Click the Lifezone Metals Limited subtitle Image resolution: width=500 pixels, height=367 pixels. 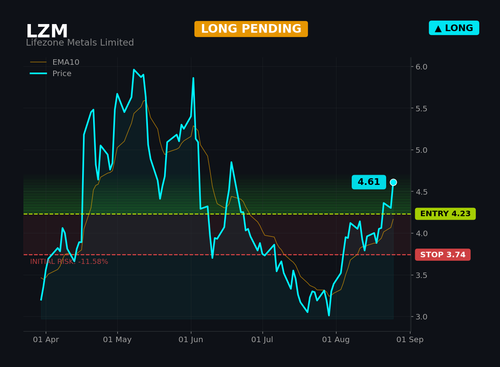[x=80, y=43]
